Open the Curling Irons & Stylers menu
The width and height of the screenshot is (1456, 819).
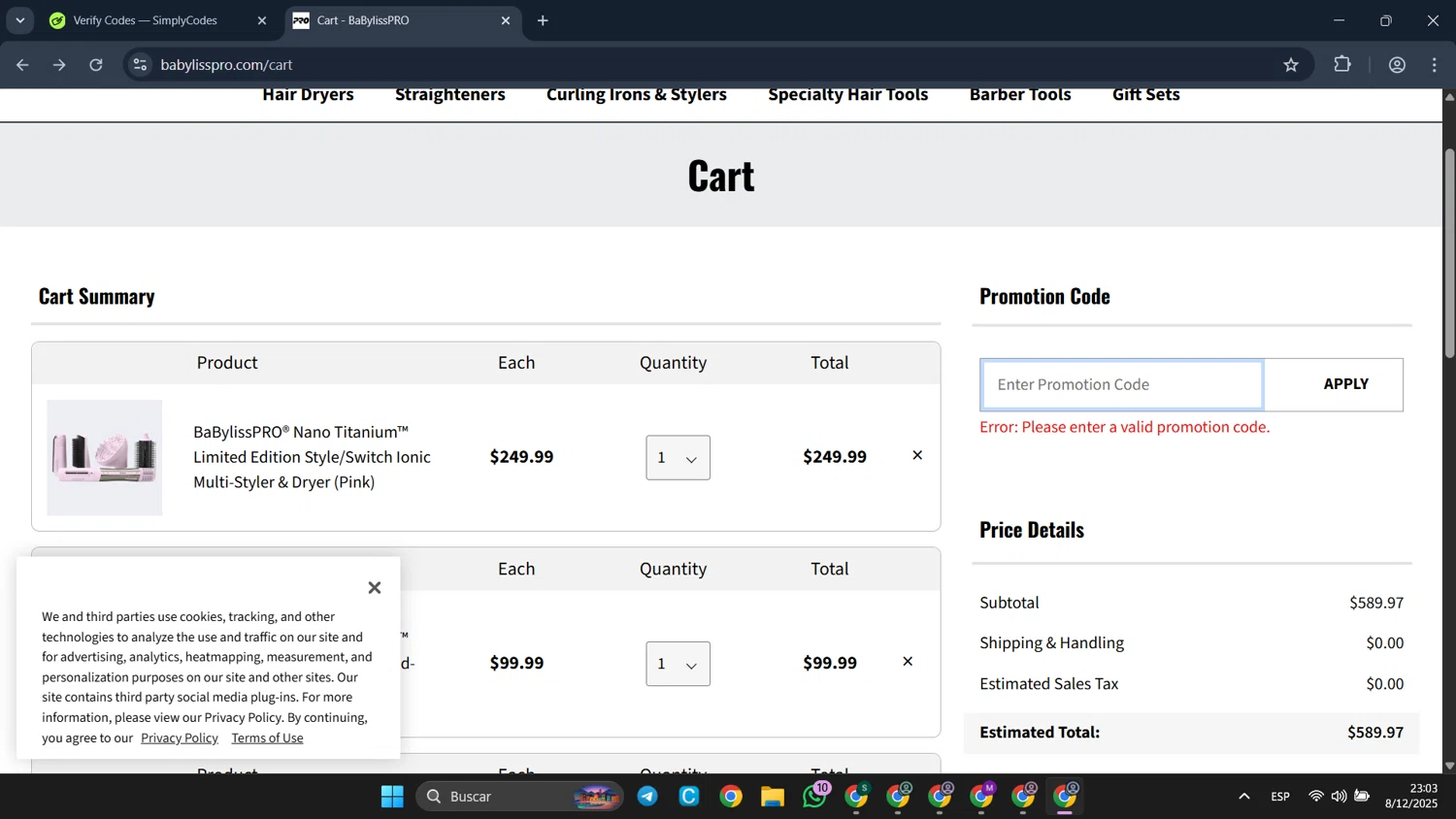pos(637,95)
